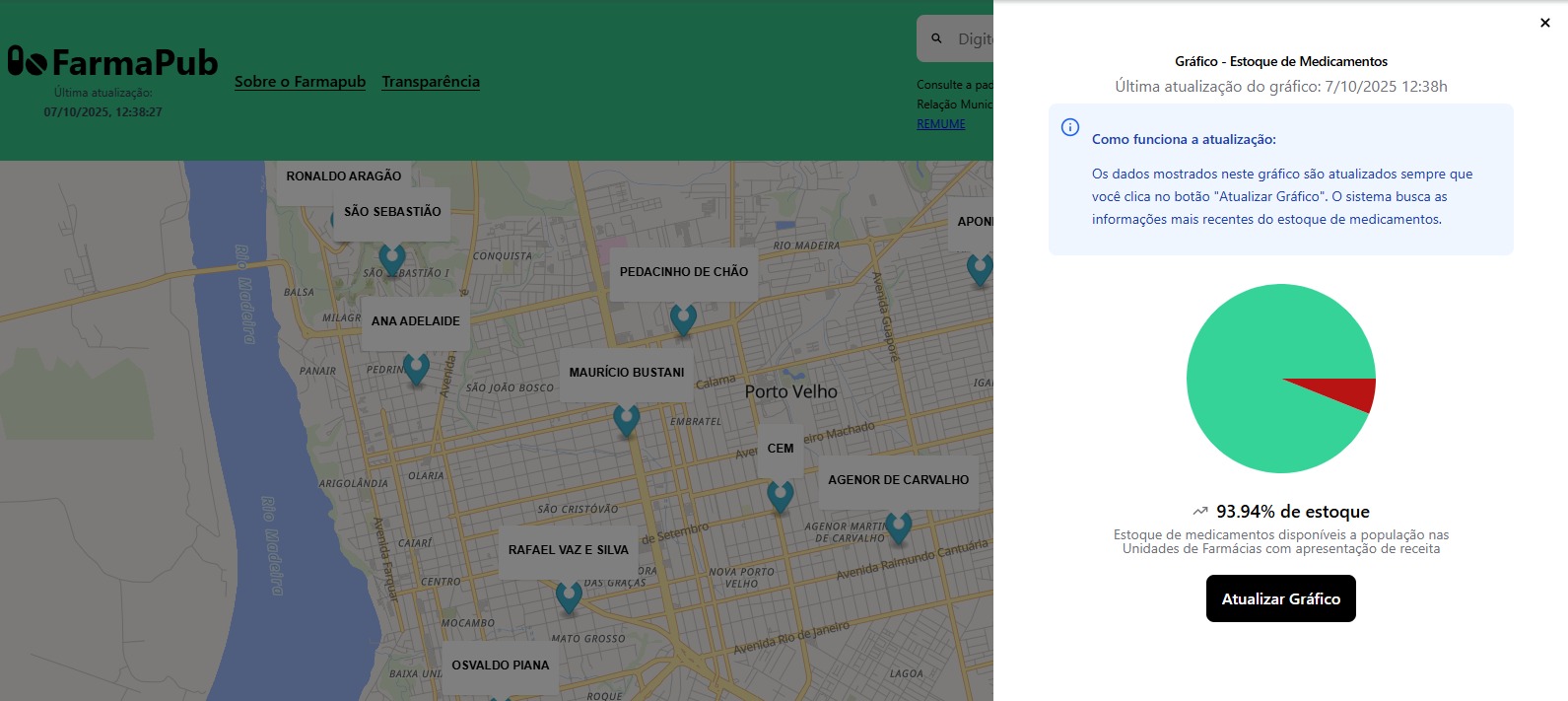Open the REMUME link

pos(940,124)
